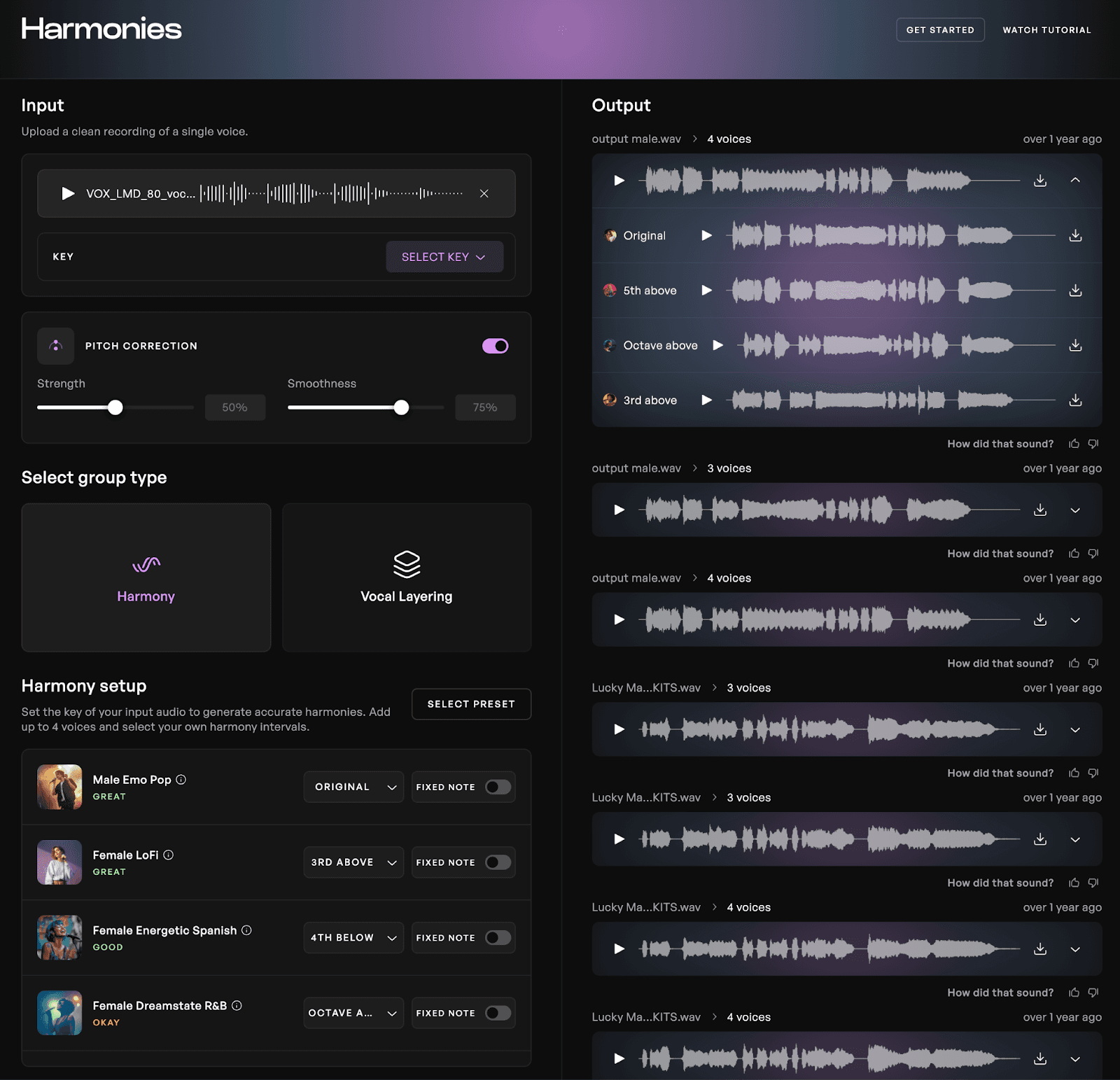Open the 4th Below dropdown for Female Energetic Spanish

coord(353,937)
